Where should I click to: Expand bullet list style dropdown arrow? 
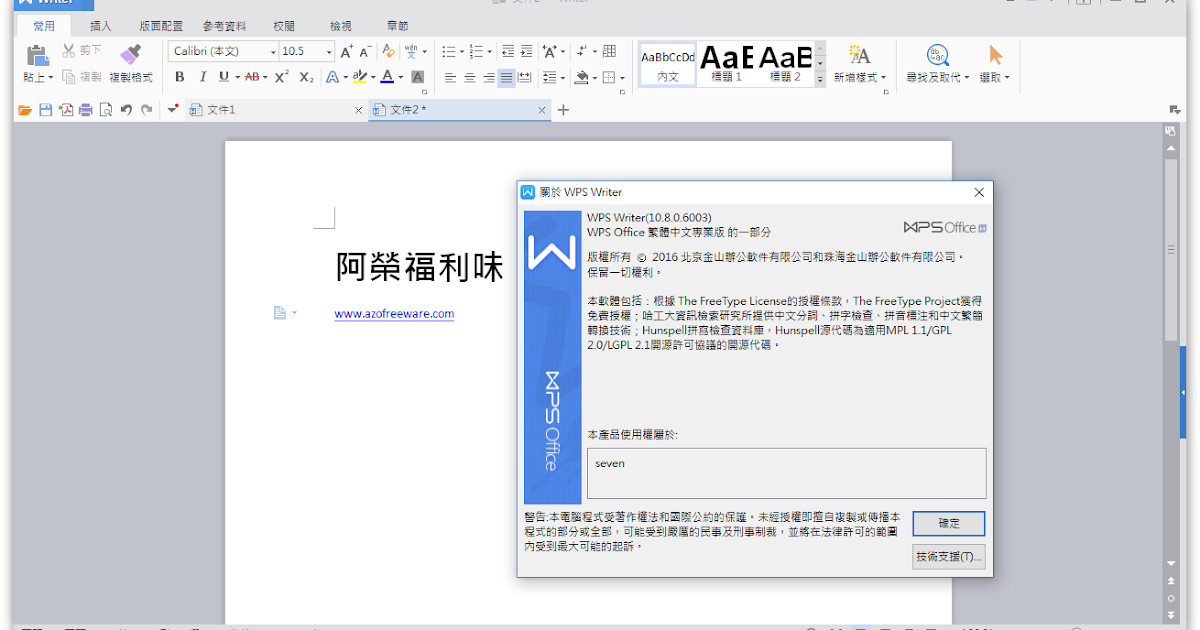click(x=461, y=51)
